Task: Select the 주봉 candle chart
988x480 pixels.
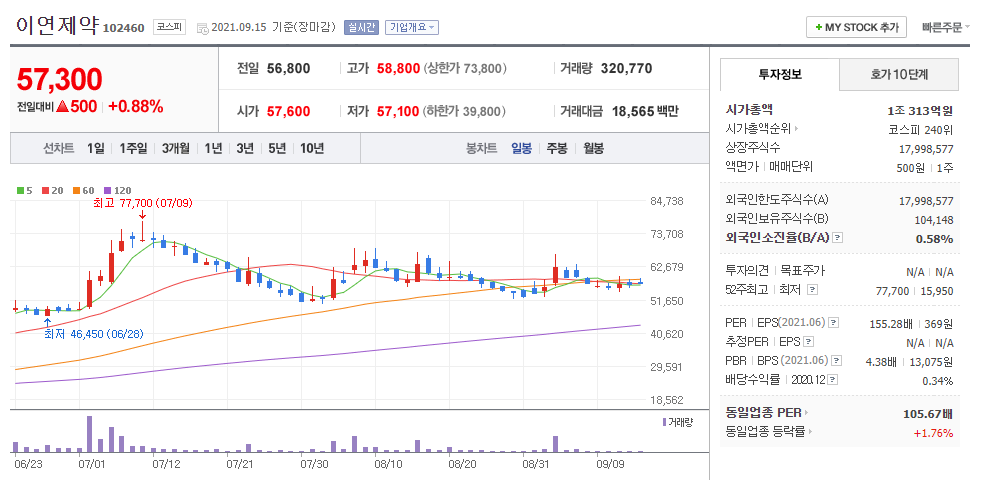Action: [x=557, y=149]
